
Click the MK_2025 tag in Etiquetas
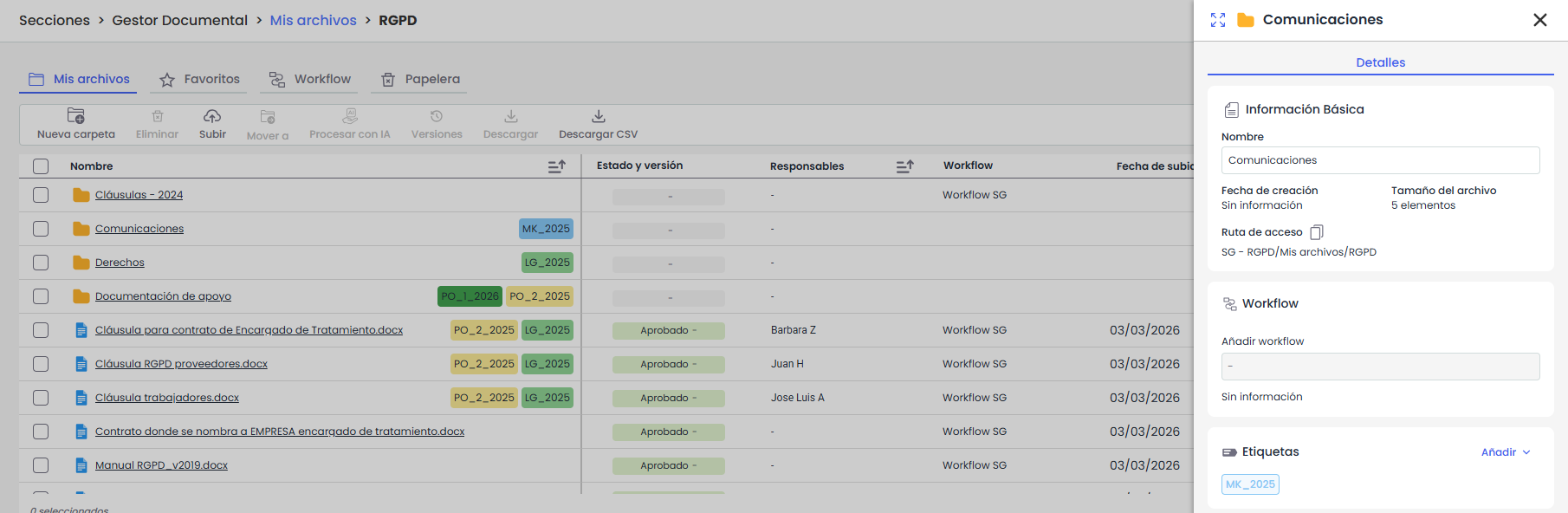point(1250,484)
